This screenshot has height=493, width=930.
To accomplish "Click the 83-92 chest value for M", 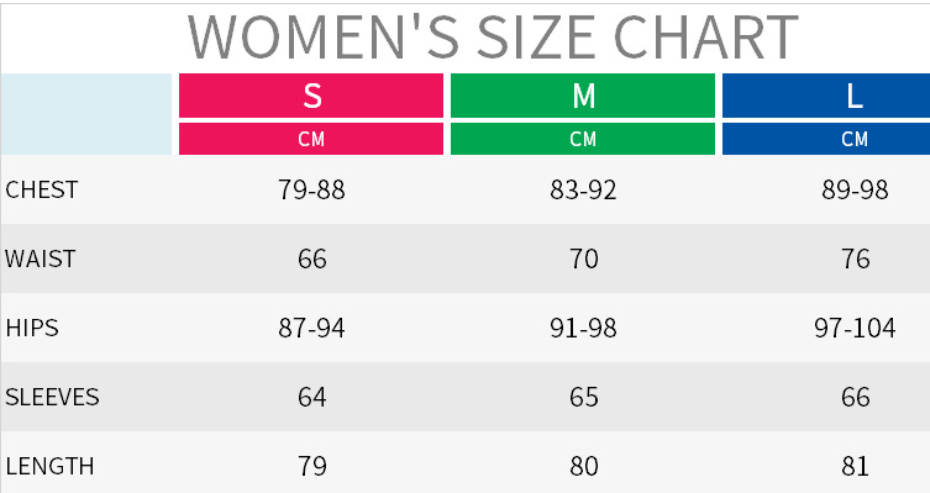I will [x=583, y=190].
